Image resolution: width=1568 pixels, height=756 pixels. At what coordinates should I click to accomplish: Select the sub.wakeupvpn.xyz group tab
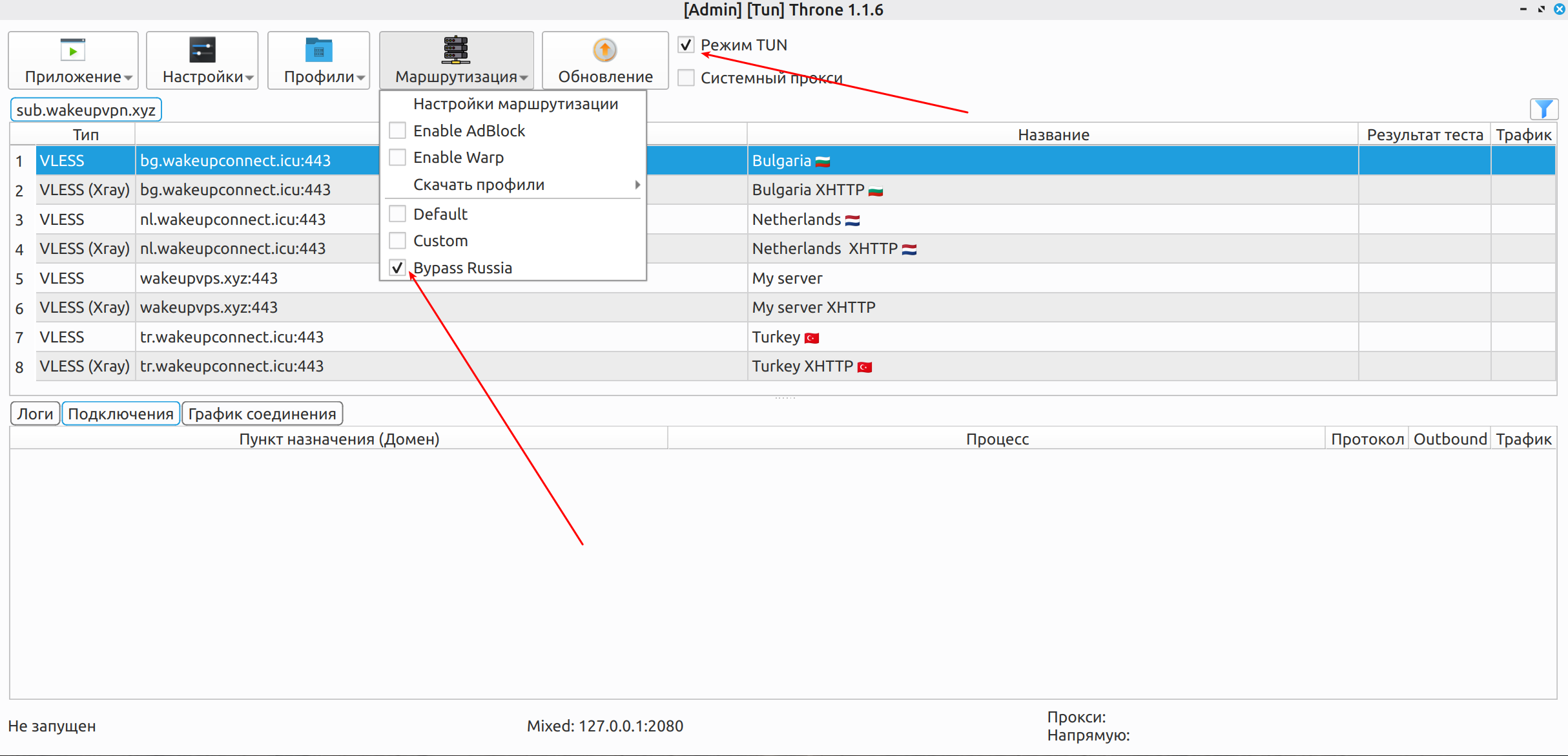(x=86, y=110)
